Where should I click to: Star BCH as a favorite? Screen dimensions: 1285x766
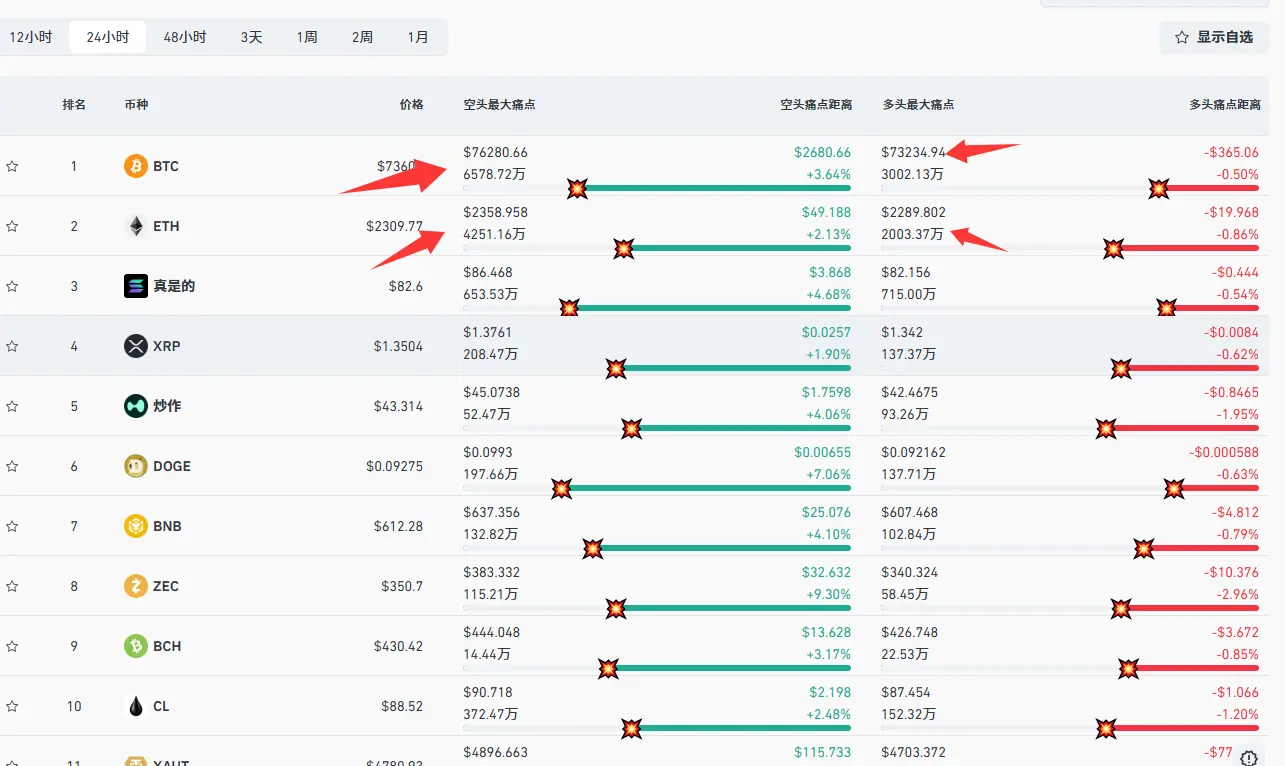click(x=12, y=646)
